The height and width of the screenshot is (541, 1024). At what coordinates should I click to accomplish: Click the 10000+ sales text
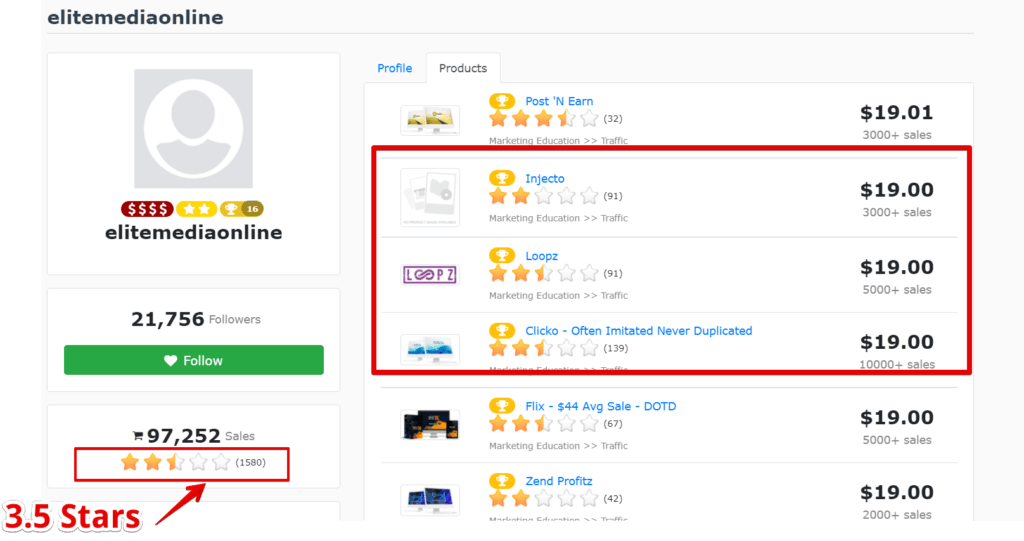tap(897, 365)
